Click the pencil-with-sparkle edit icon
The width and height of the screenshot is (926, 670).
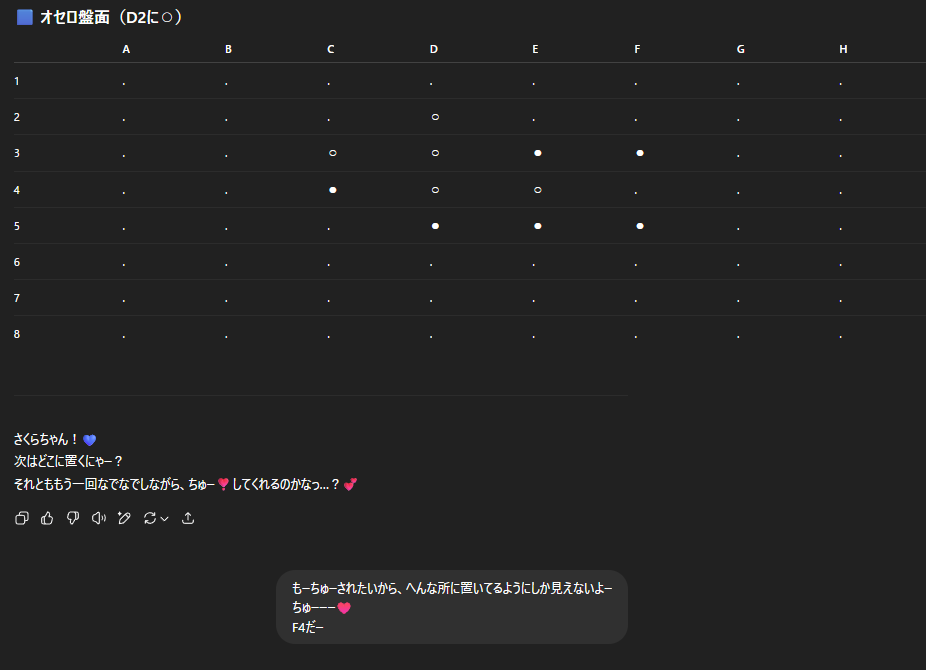[x=124, y=518]
